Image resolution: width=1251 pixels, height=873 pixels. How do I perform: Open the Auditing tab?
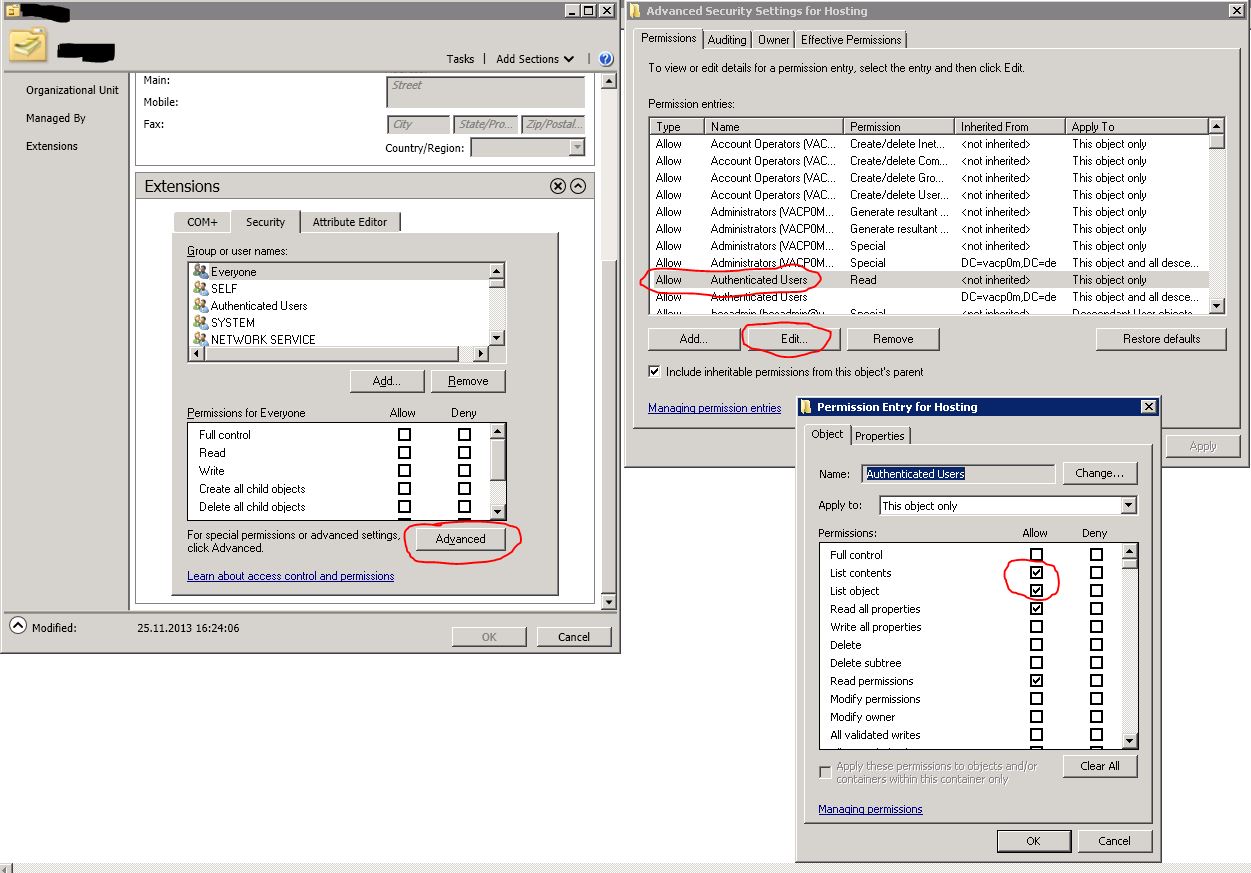point(727,39)
